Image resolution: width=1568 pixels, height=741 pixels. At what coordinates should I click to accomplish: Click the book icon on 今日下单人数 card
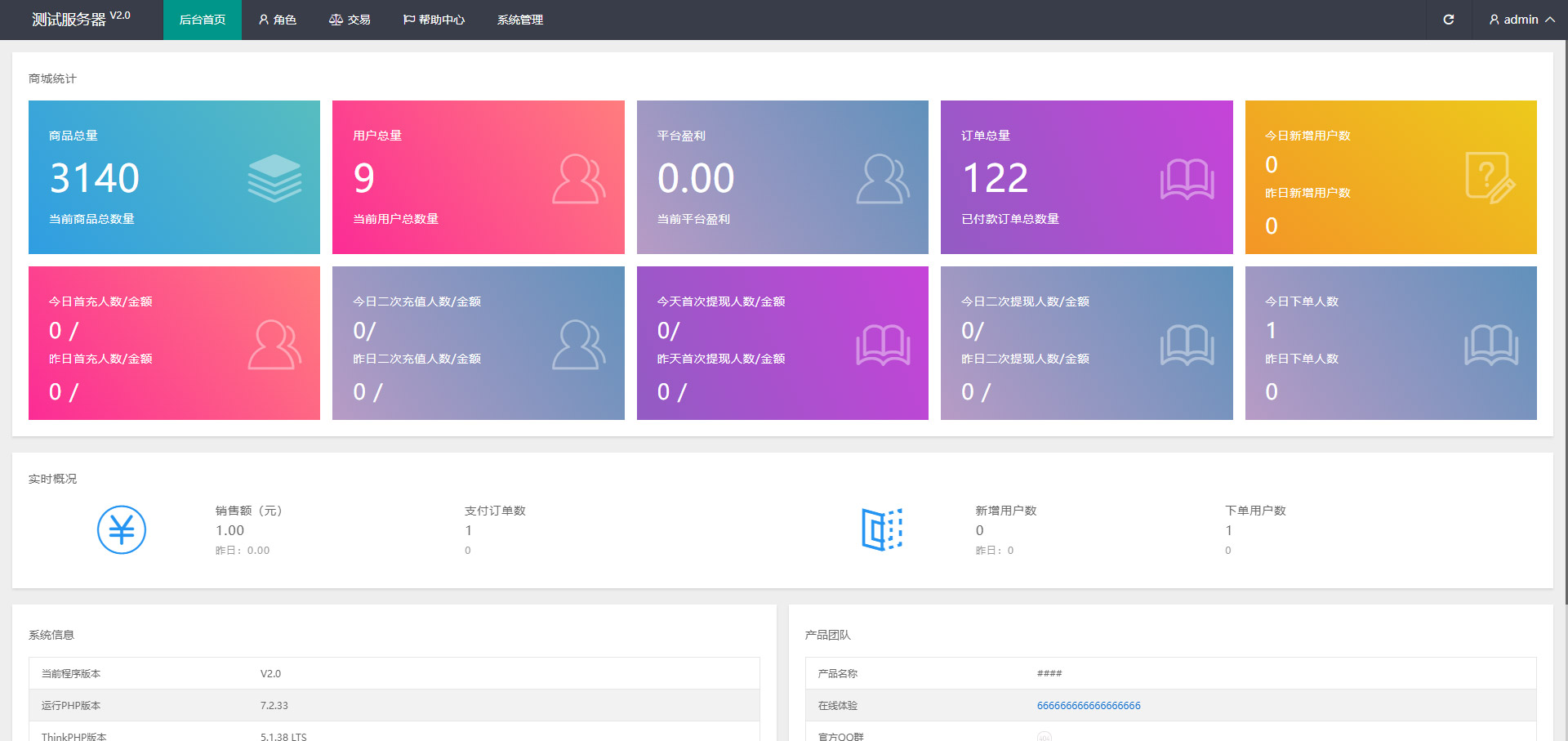tap(1491, 345)
